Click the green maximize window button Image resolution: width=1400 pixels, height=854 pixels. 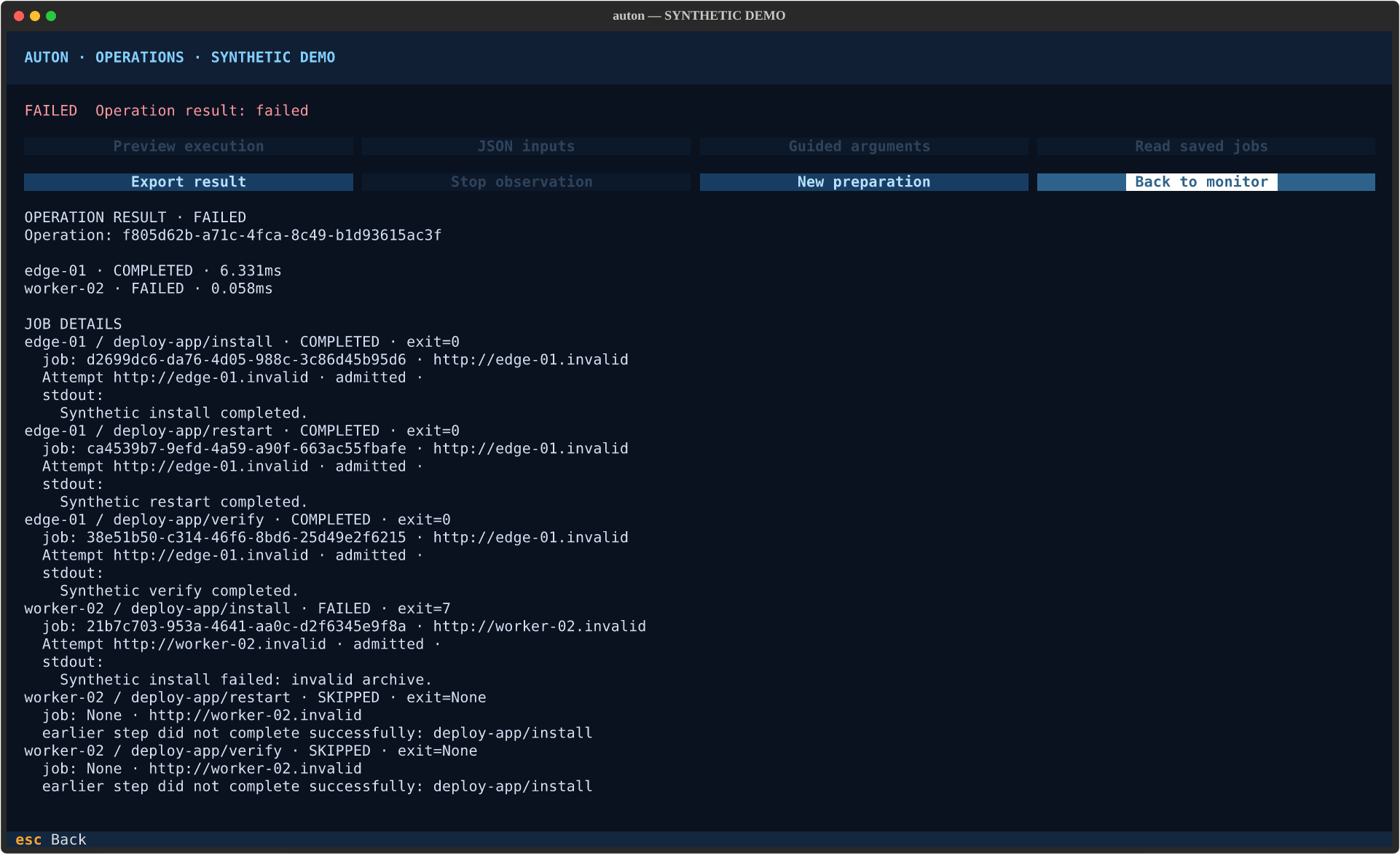51,16
